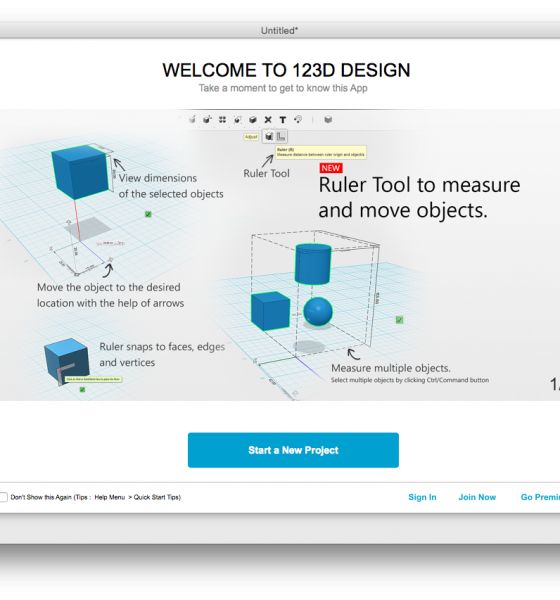
Task: Click the red NEW badge
Action: [331, 168]
